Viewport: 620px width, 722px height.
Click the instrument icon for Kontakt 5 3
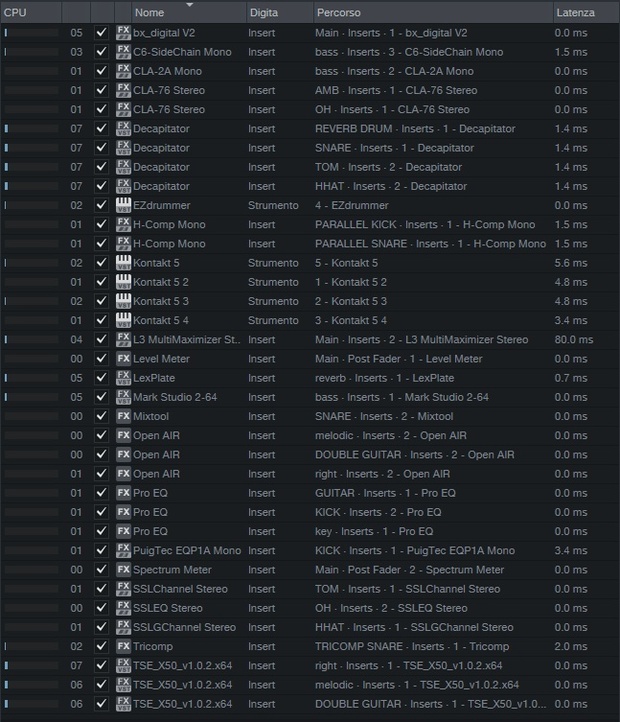[x=123, y=301]
